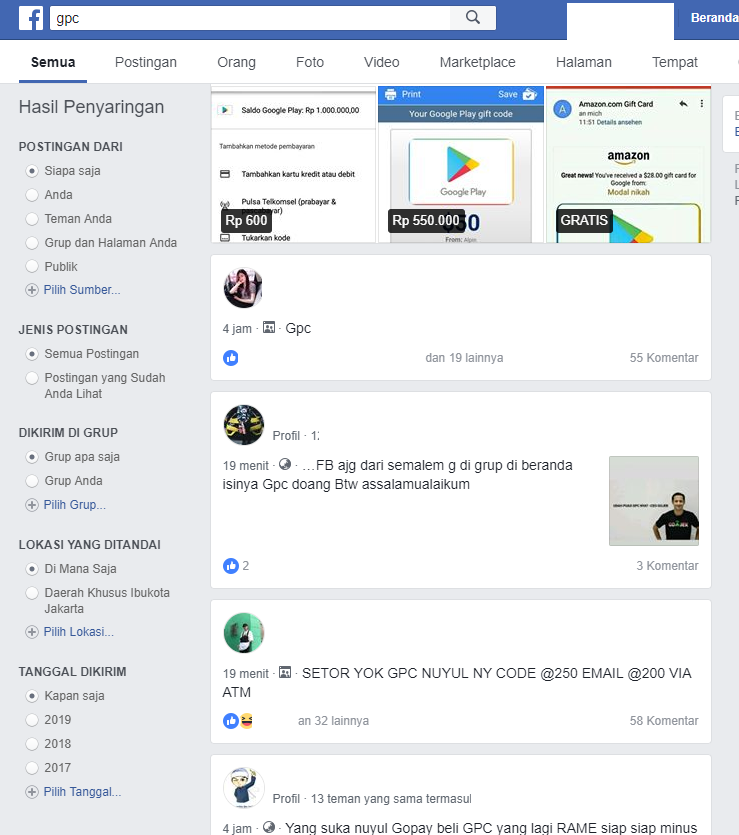The height and width of the screenshot is (835, 739).
Task: Click the like icon with 2 reactions
Action: pyautogui.click(x=231, y=566)
